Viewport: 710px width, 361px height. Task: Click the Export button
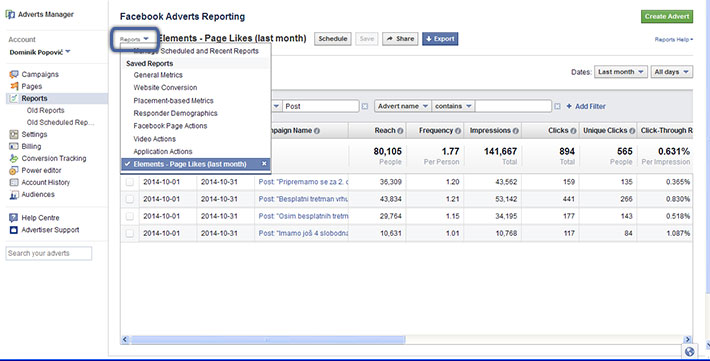pyautogui.click(x=440, y=39)
